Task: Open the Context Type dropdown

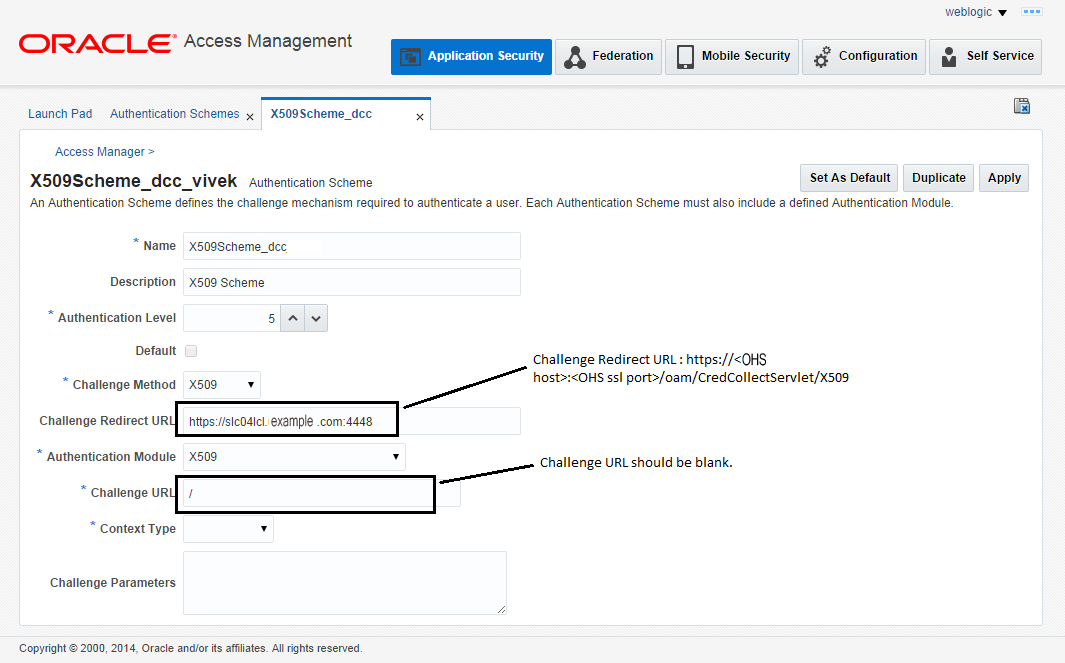Action: click(228, 529)
